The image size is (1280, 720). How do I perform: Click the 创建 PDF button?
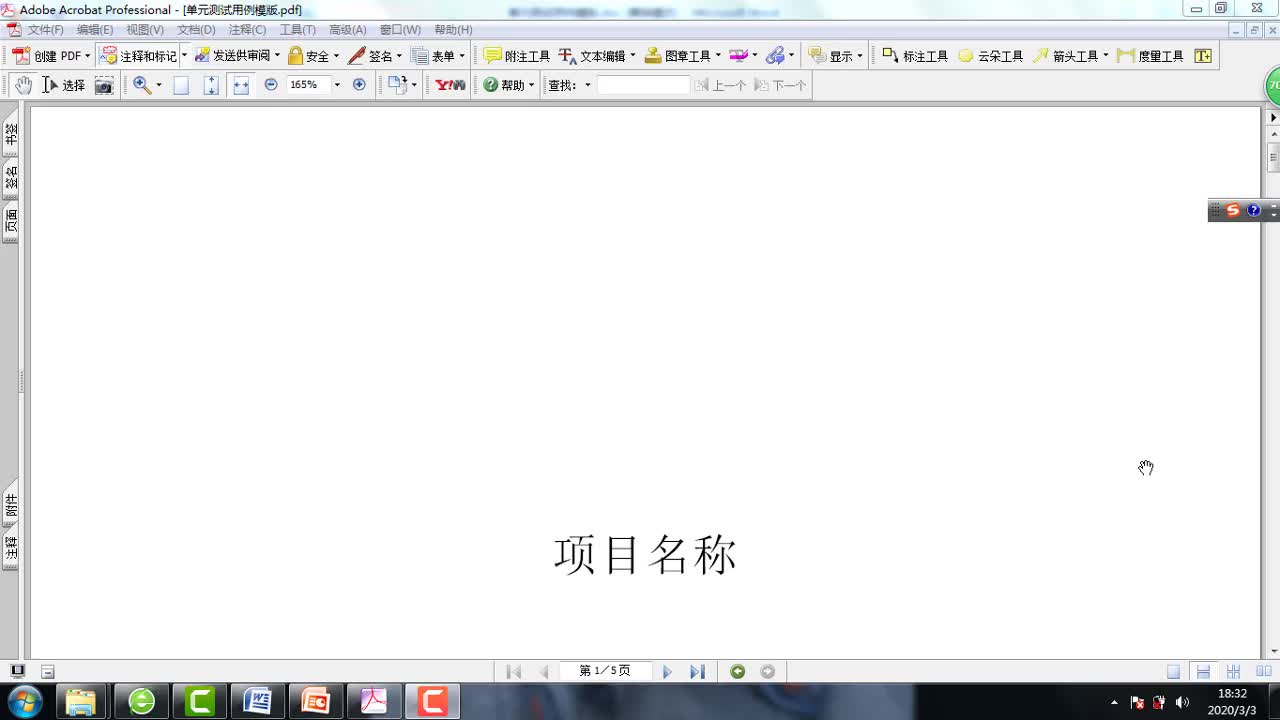click(x=46, y=56)
